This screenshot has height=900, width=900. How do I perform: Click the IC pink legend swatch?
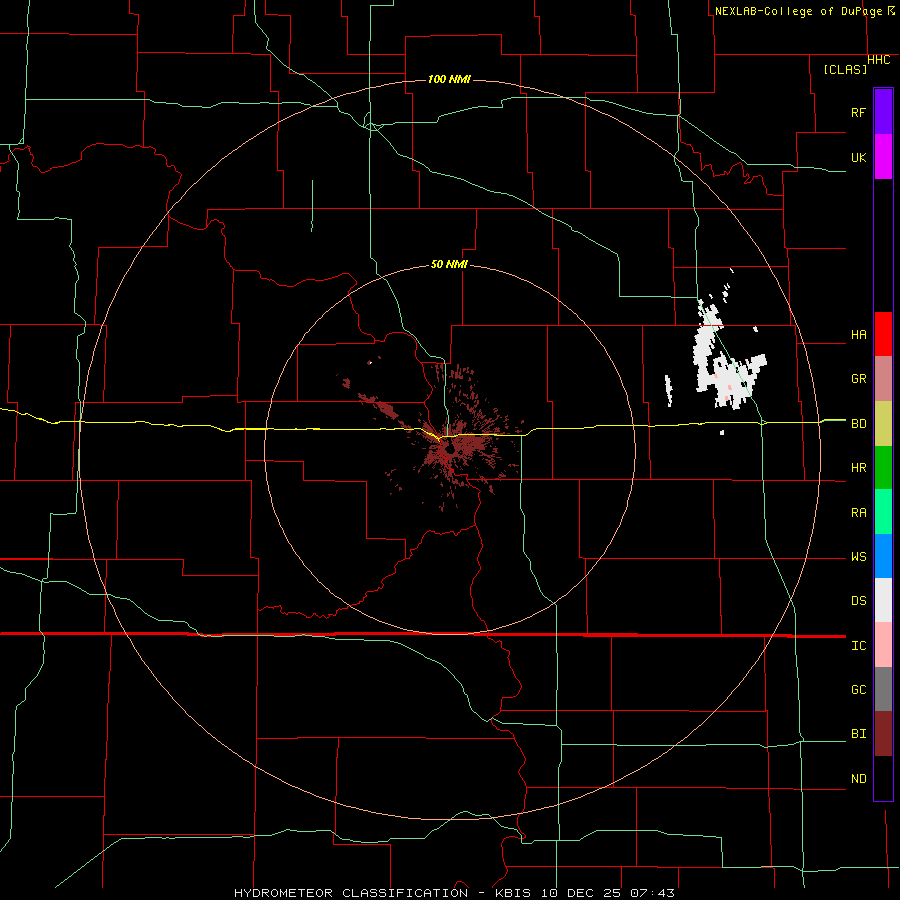click(x=883, y=645)
